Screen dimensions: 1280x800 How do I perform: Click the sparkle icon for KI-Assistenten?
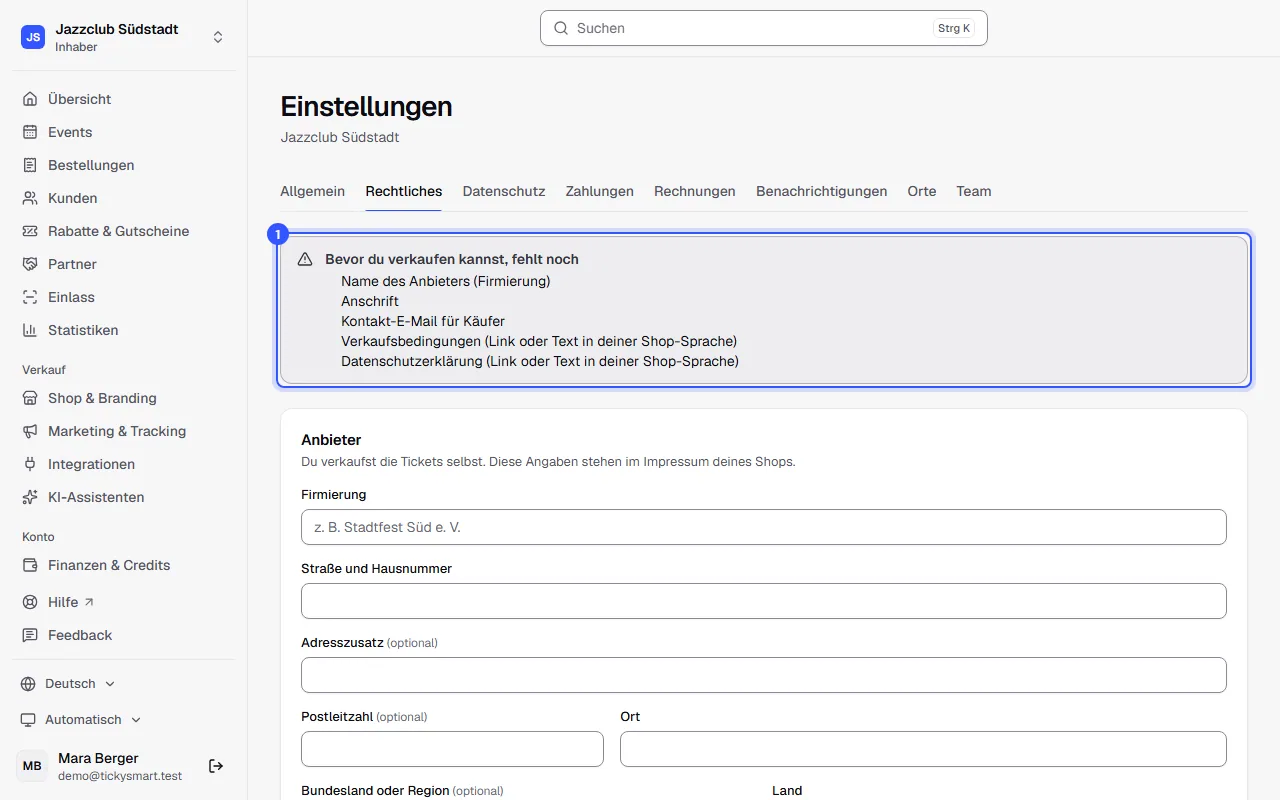coord(30,497)
